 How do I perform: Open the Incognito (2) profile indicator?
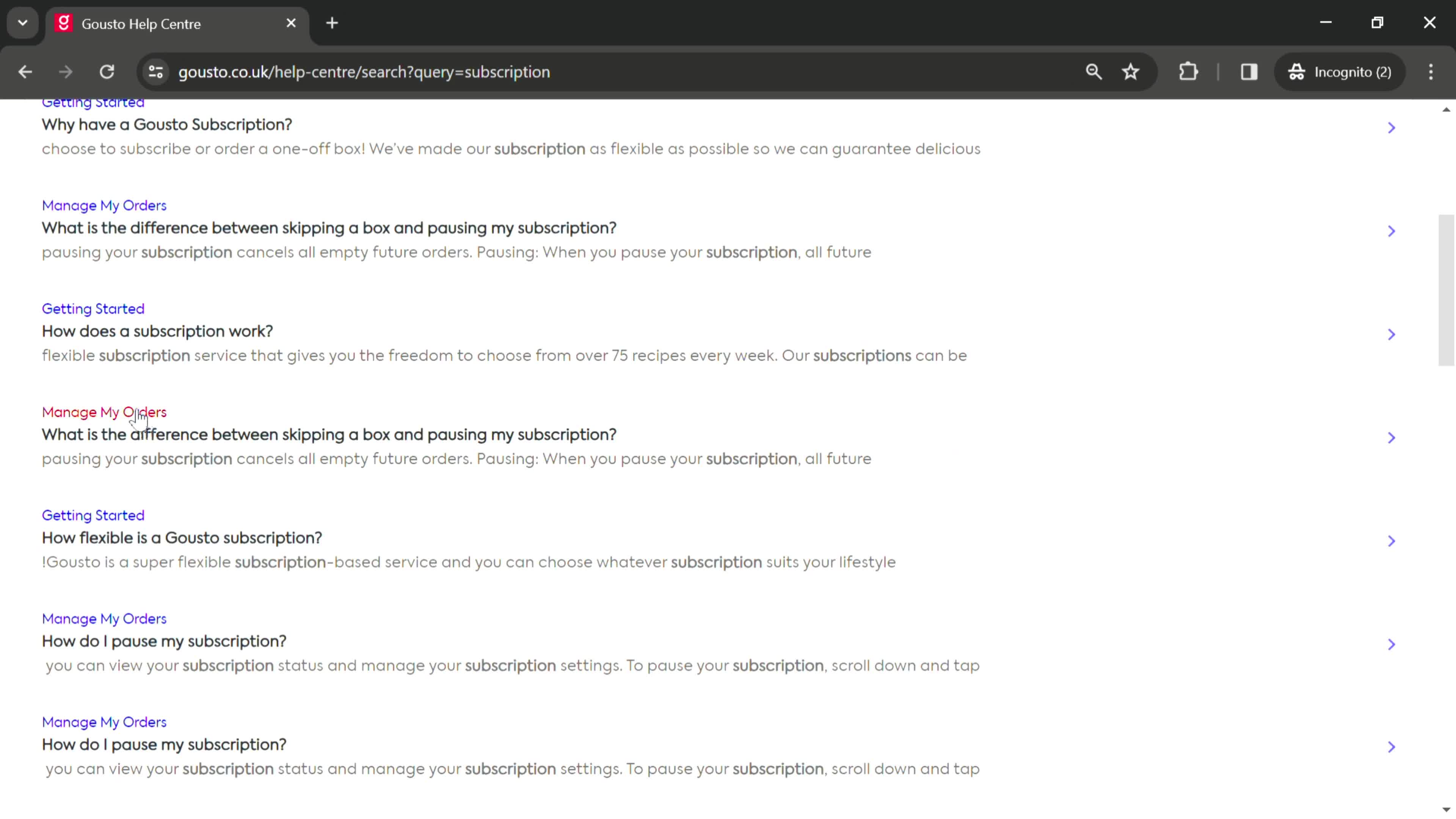[1340, 72]
